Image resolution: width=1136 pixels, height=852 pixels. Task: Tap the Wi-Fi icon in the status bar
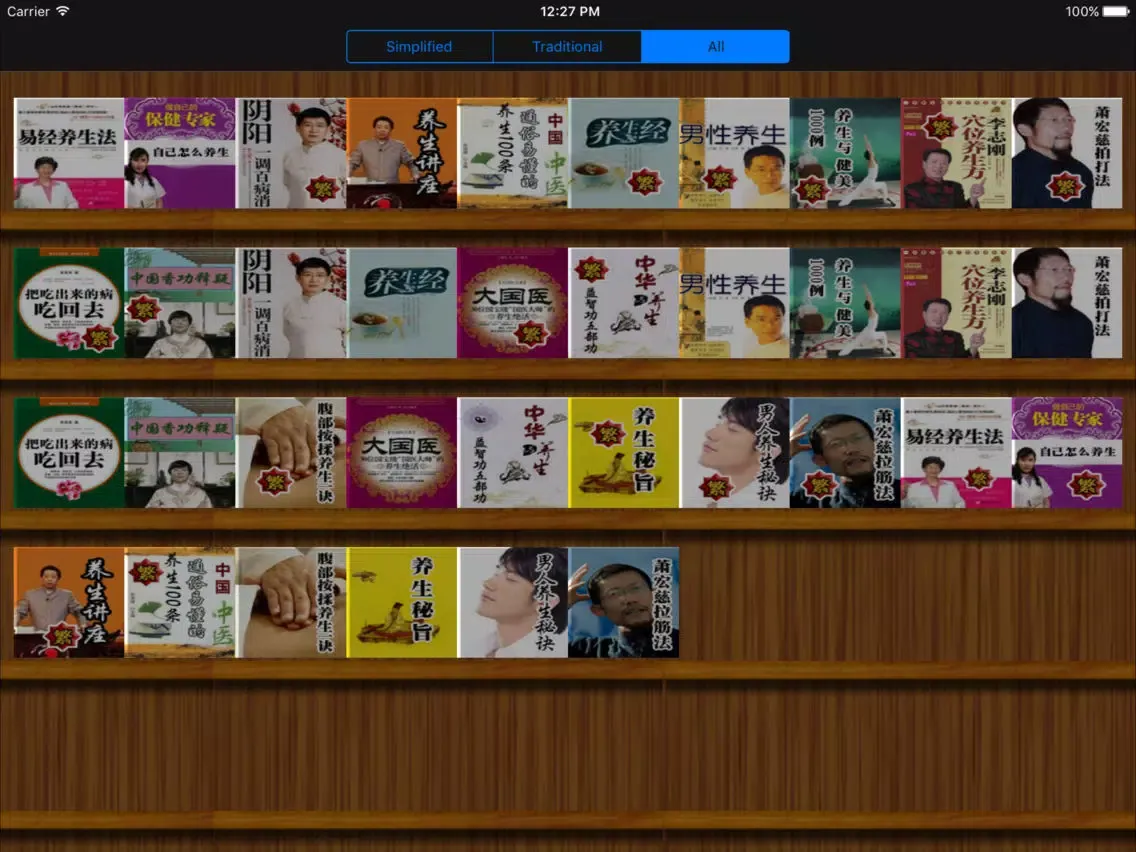point(63,11)
